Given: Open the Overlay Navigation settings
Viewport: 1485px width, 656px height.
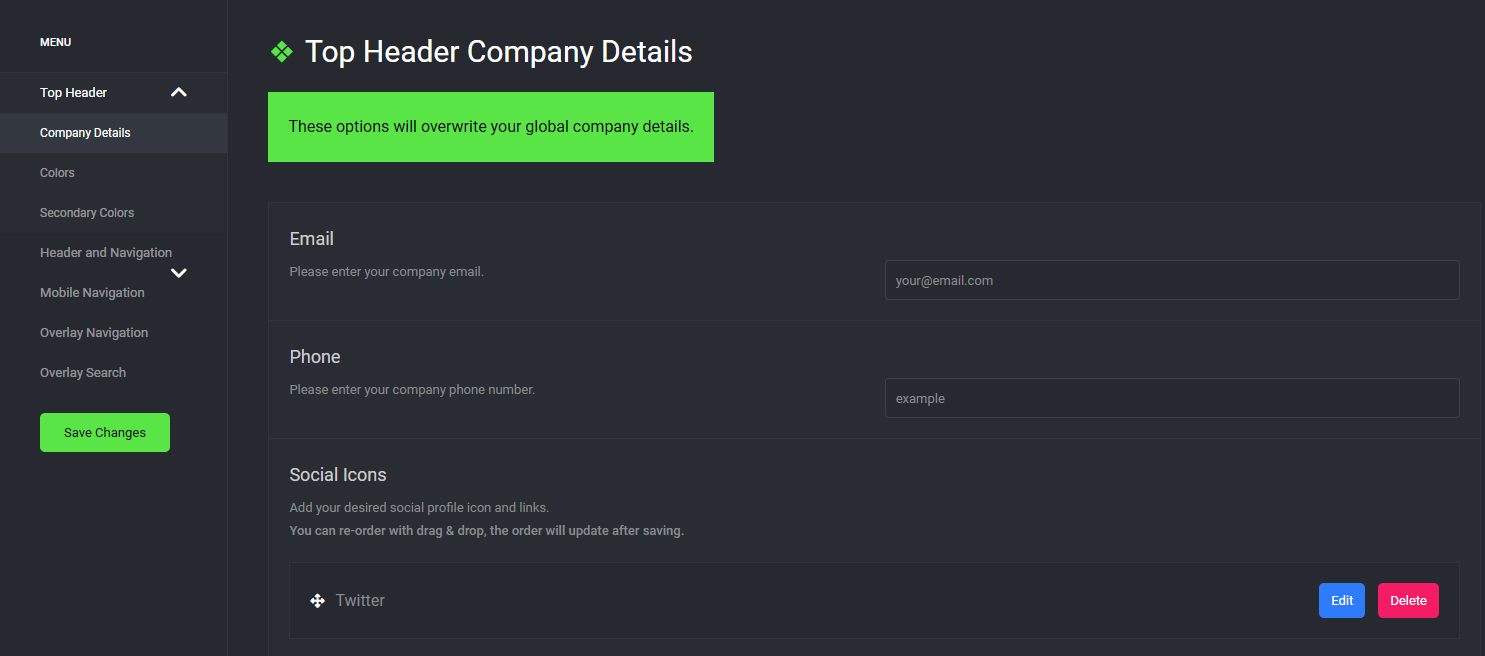Looking at the screenshot, I should (x=93, y=332).
